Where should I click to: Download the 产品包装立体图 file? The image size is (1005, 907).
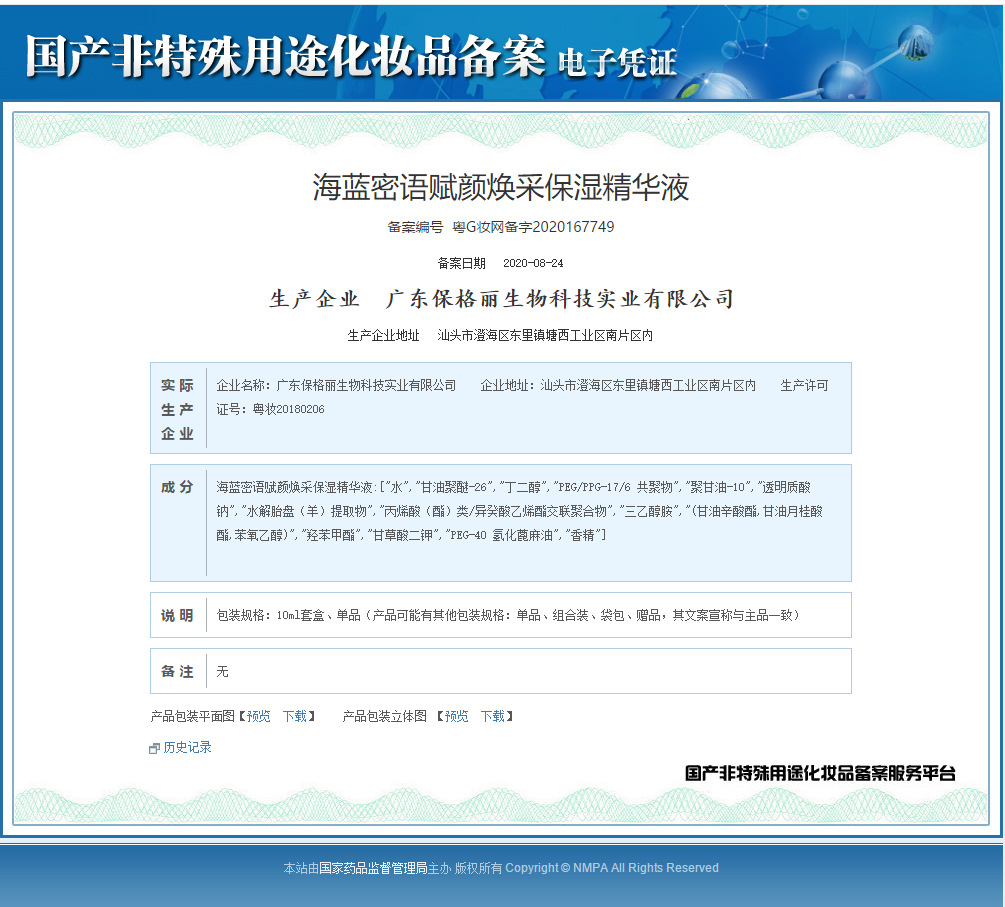(493, 716)
